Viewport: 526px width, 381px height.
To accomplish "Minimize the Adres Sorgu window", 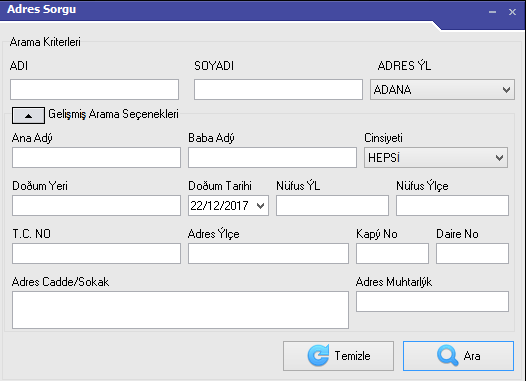I will [x=492, y=12].
